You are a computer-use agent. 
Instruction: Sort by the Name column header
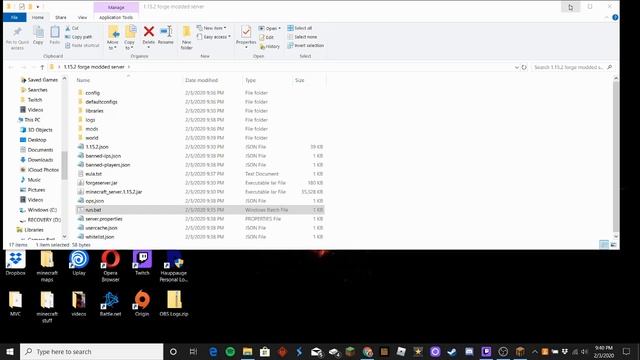tap(83, 80)
